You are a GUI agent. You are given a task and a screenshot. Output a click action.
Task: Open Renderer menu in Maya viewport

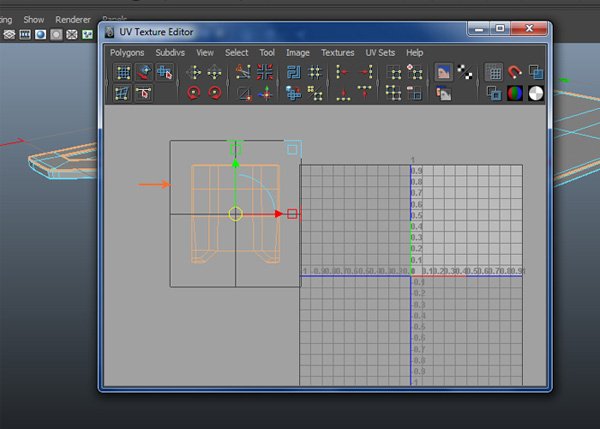[73, 20]
